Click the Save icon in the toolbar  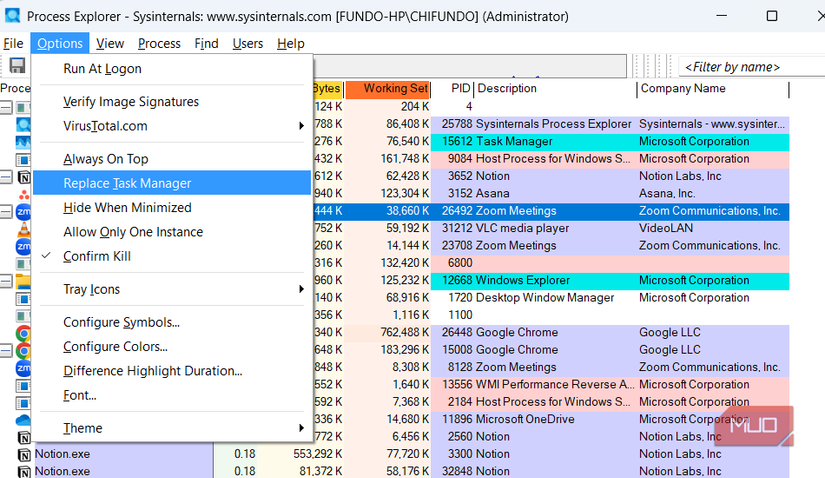(17, 66)
